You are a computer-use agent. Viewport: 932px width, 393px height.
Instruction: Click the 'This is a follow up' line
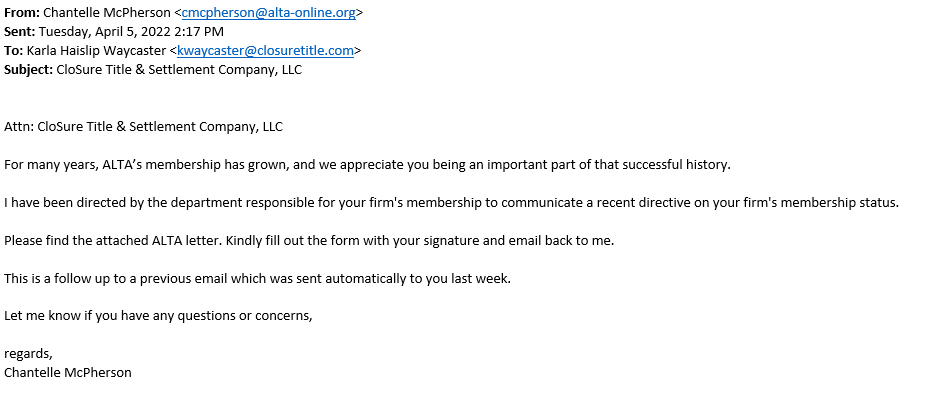(x=257, y=278)
